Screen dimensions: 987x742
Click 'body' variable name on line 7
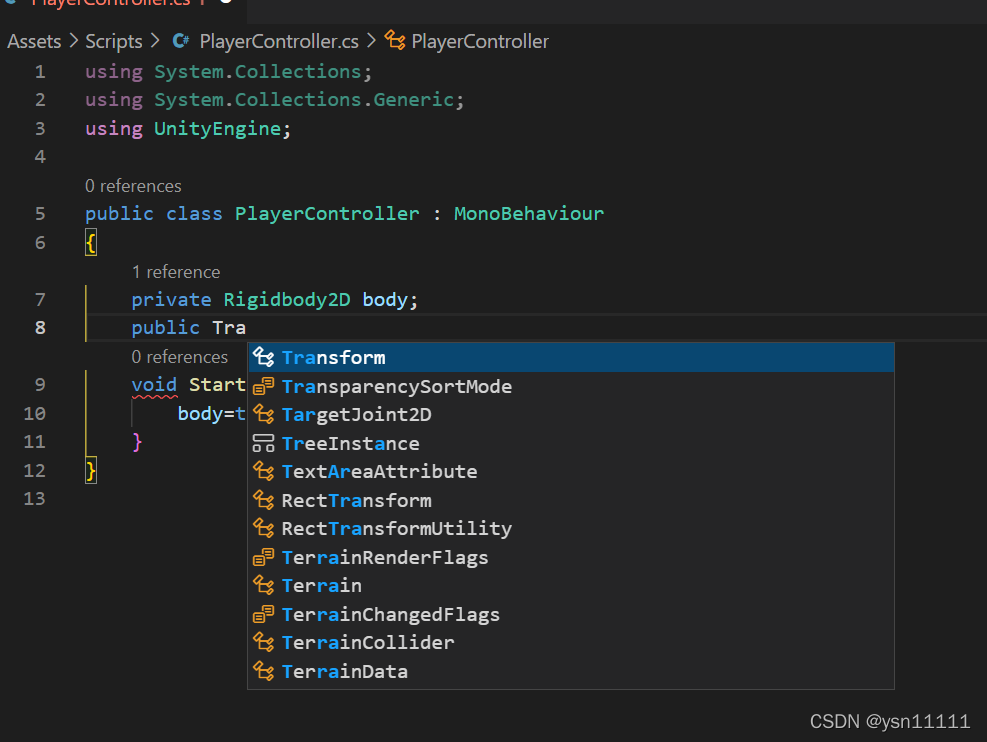pyautogui.click(x=385, y=300)
